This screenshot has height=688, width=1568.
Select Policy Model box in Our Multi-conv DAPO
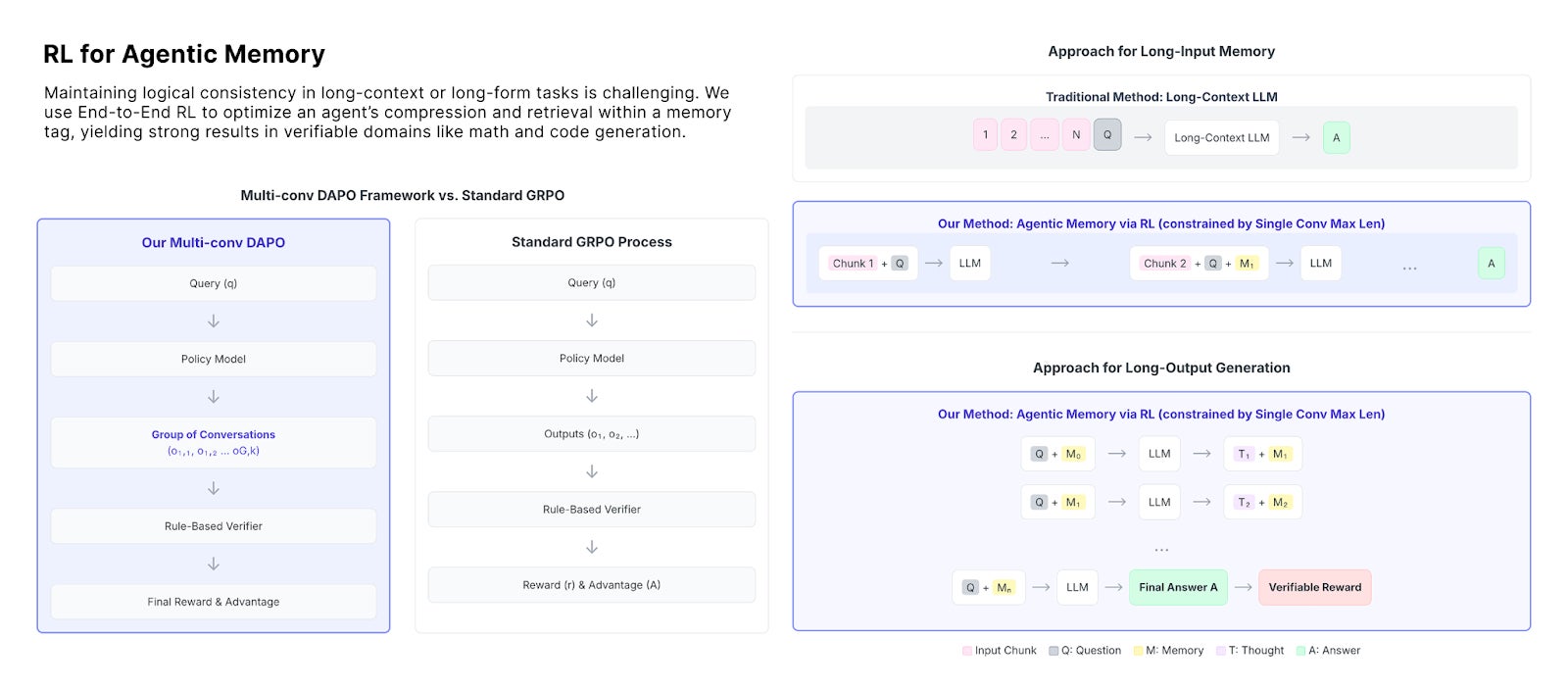tap(214, 359)
